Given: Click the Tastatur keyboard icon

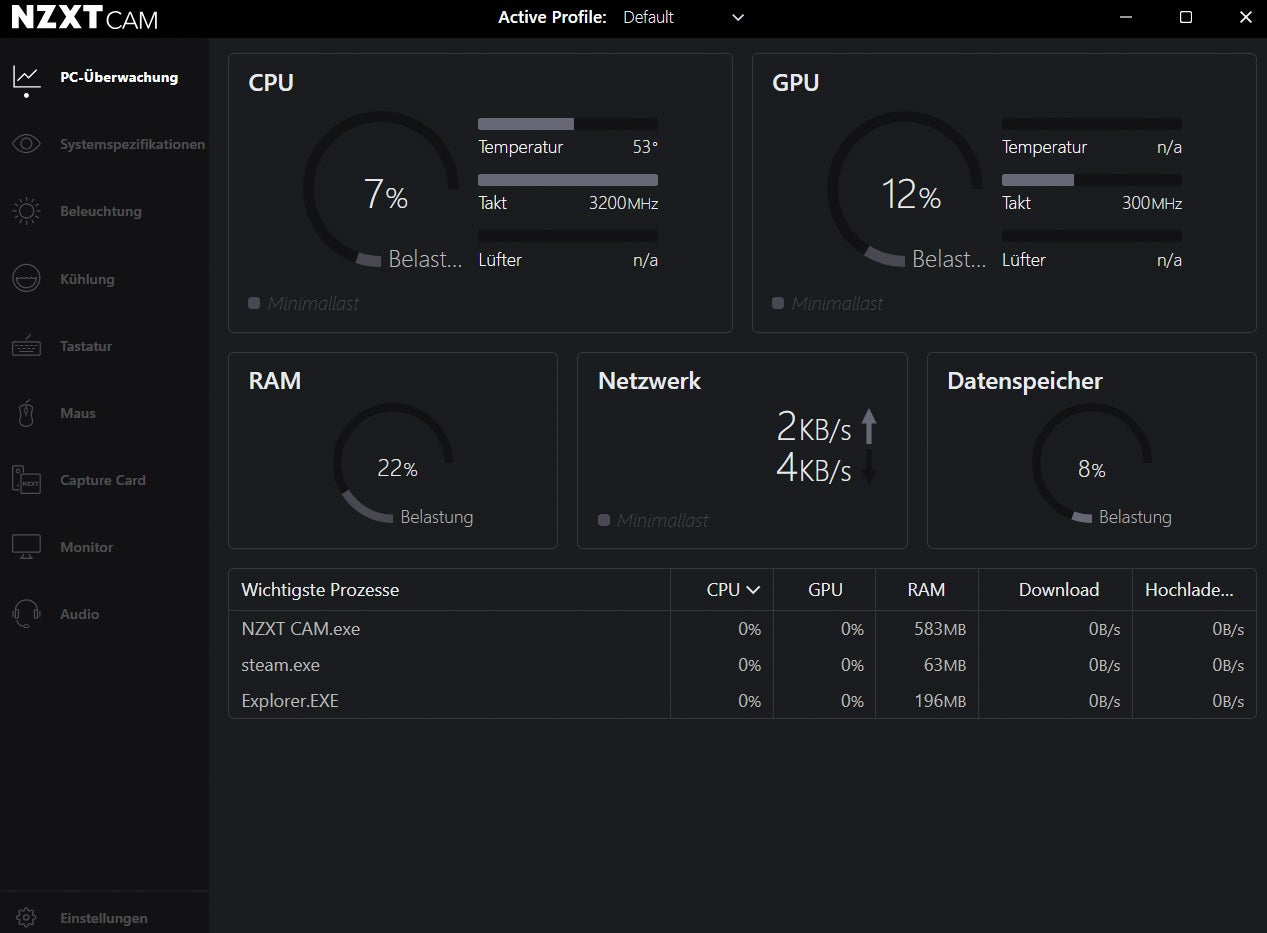Looking at the screenshot, I should 26,346.
